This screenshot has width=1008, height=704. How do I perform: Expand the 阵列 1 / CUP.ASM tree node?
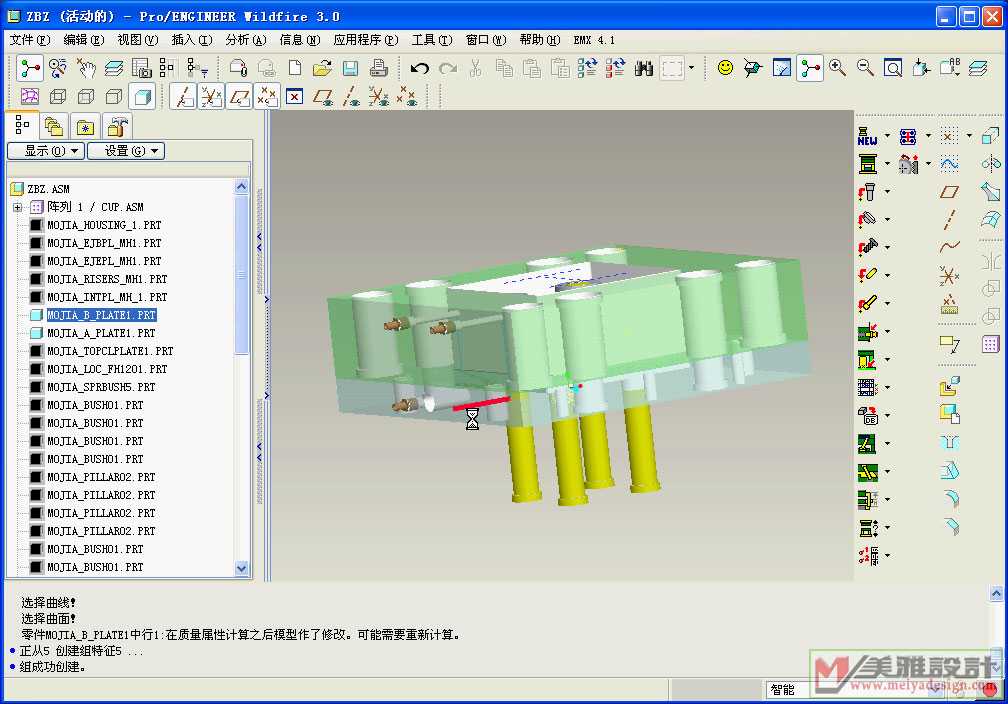click(18, 207)
